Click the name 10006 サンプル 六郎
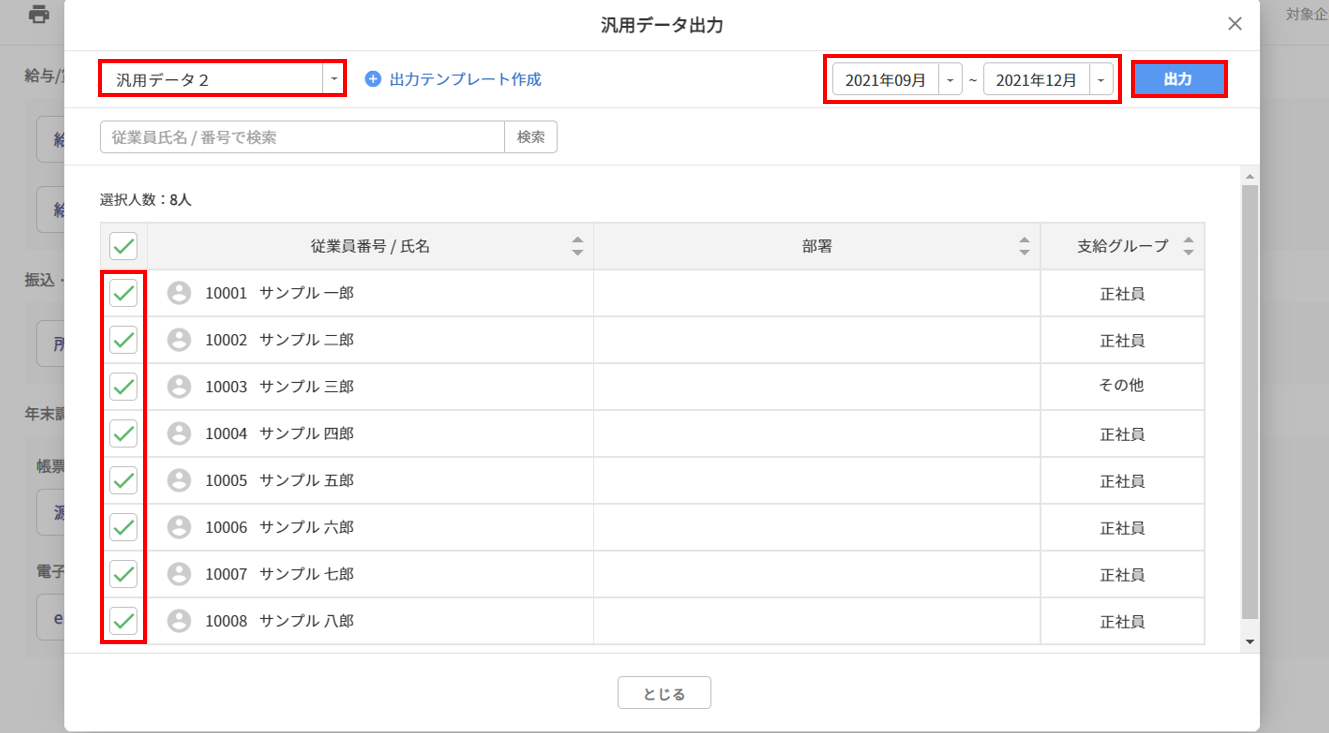This screenshot has width=1329, height=733. (280, 527)
